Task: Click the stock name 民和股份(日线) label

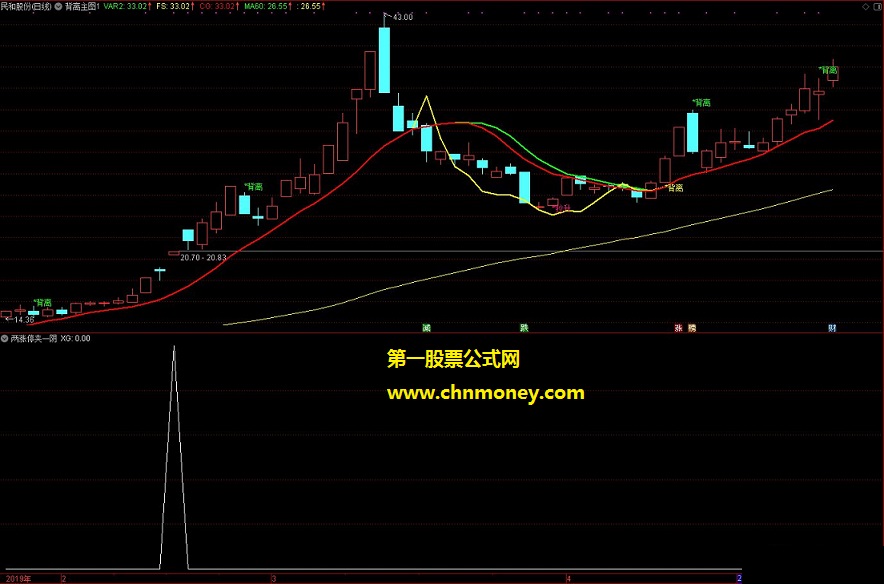Action: click(x=26, y=7)
